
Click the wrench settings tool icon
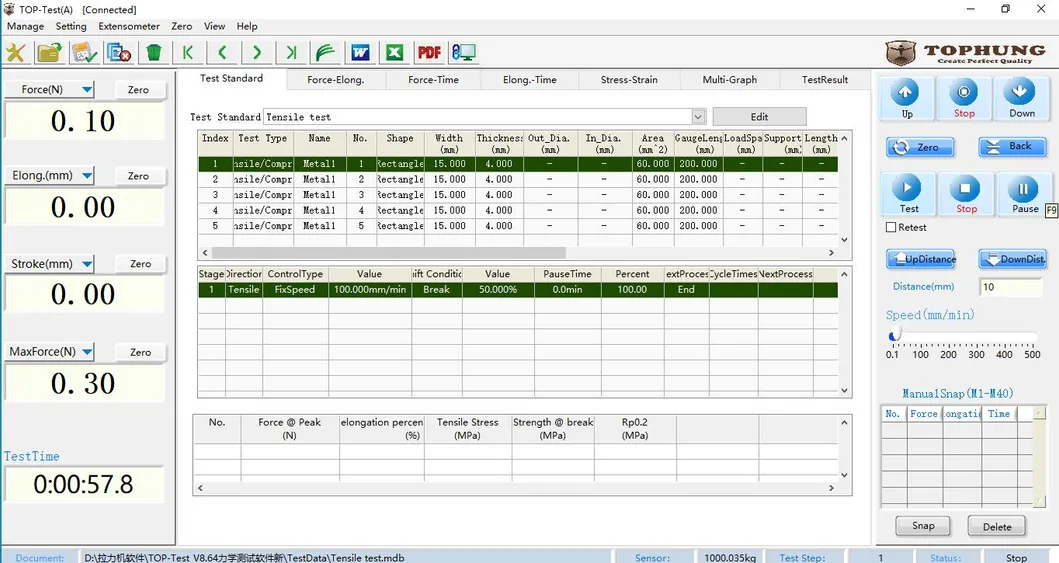[16, 53]
